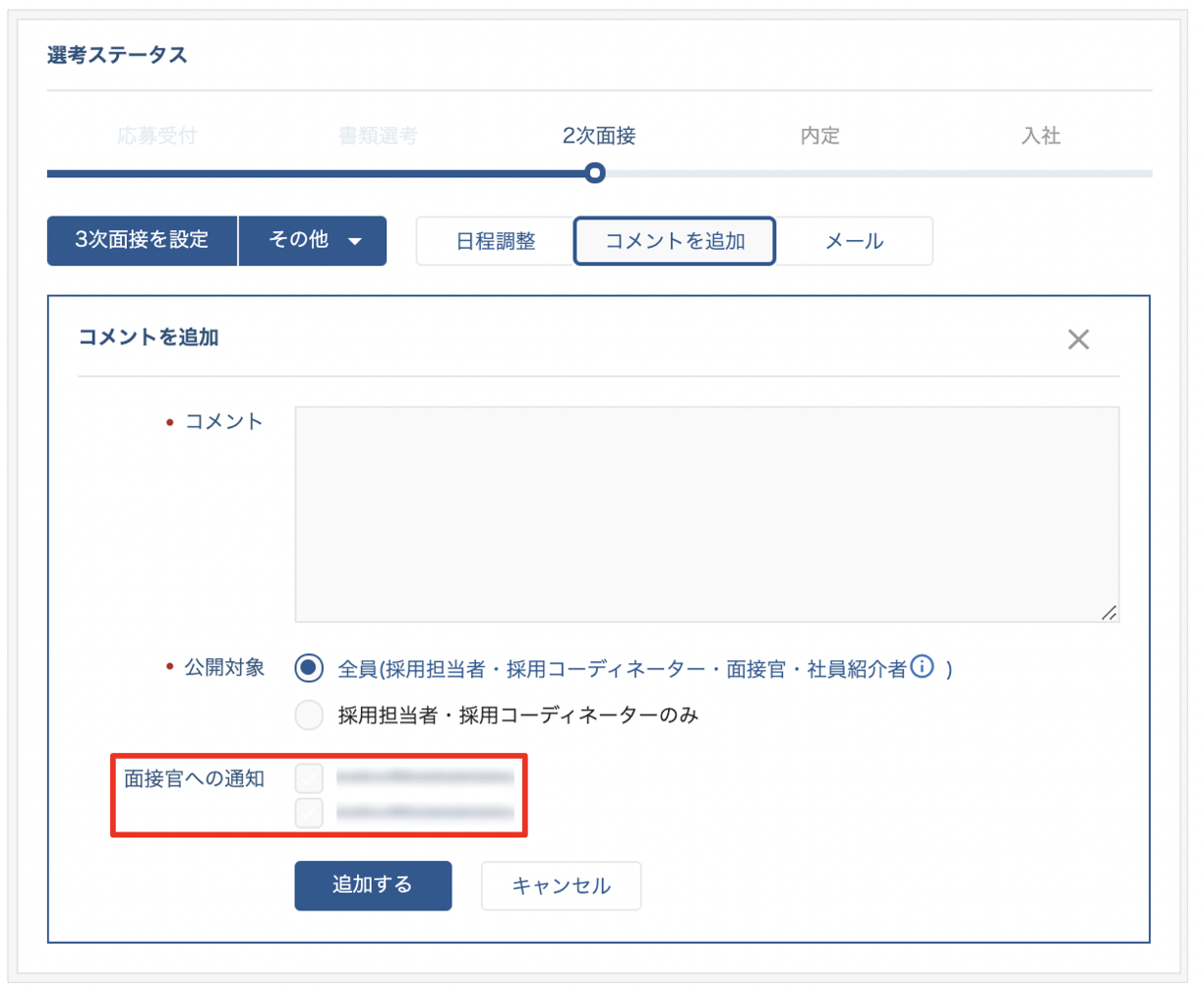Click the 2次面接 progress marker
Screen dimensions: 1204x992
pyautogui.click(x=594, y=173)
